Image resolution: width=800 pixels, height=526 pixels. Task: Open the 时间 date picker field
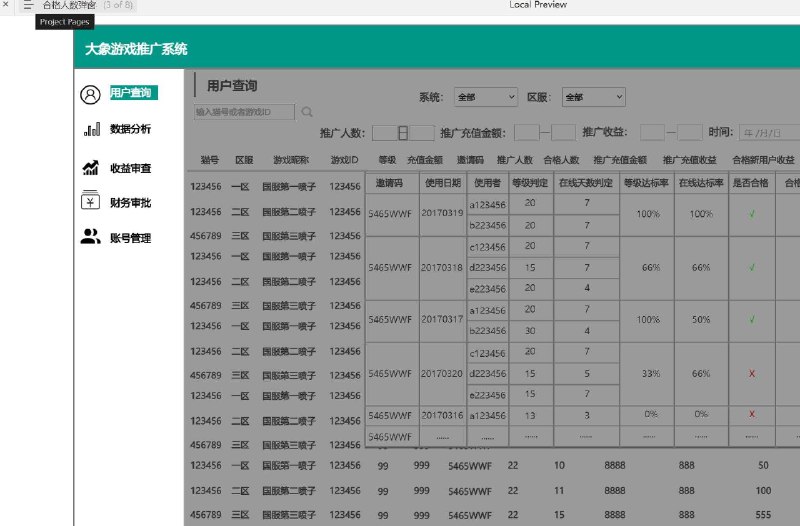(x=769, y=133)
